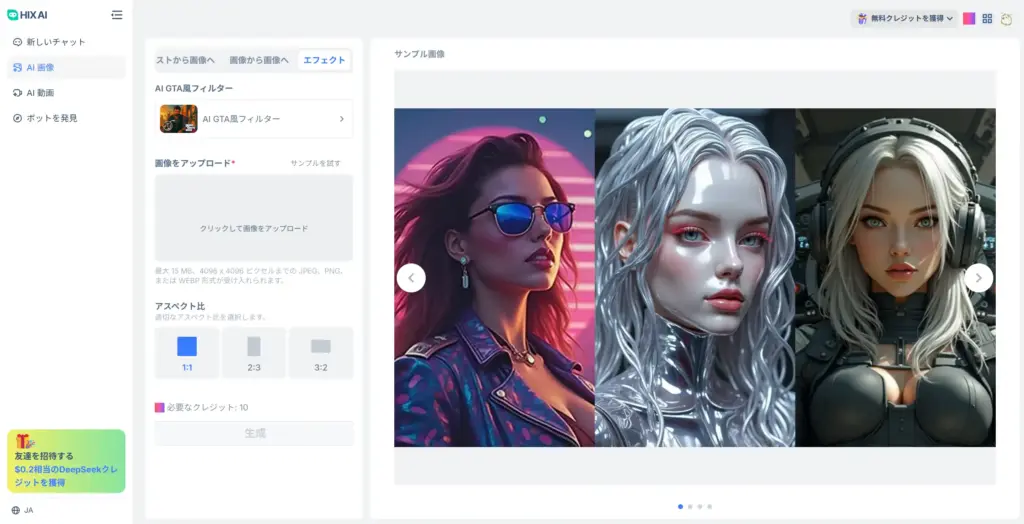Image resolution: width=1024 pixels, height=524 pixels.
Task: Open the 無料クレジットを獲得 dropdown
Action: pyautogui.click(x=904, y=18)
